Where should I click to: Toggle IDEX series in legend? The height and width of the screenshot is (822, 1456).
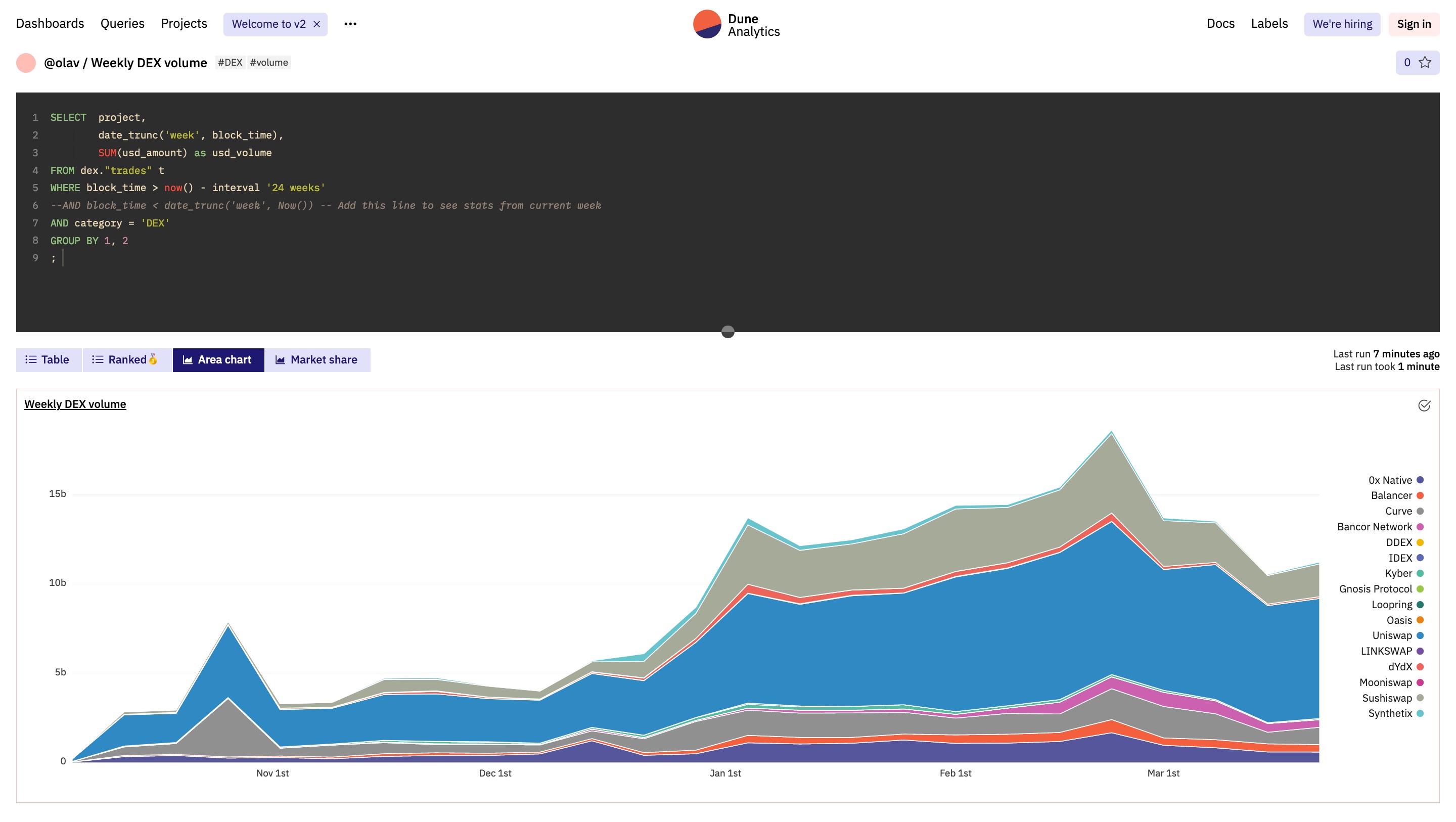[1405, 558]
